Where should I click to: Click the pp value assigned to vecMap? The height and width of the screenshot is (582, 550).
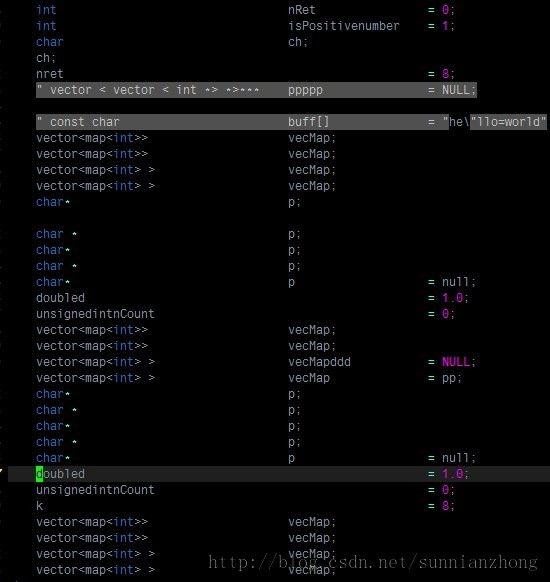click(x=449, y=378)
